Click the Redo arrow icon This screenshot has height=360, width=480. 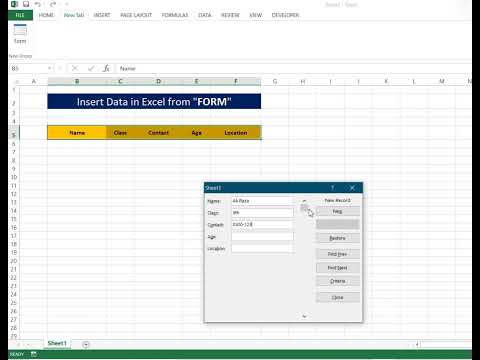[53, 4]
